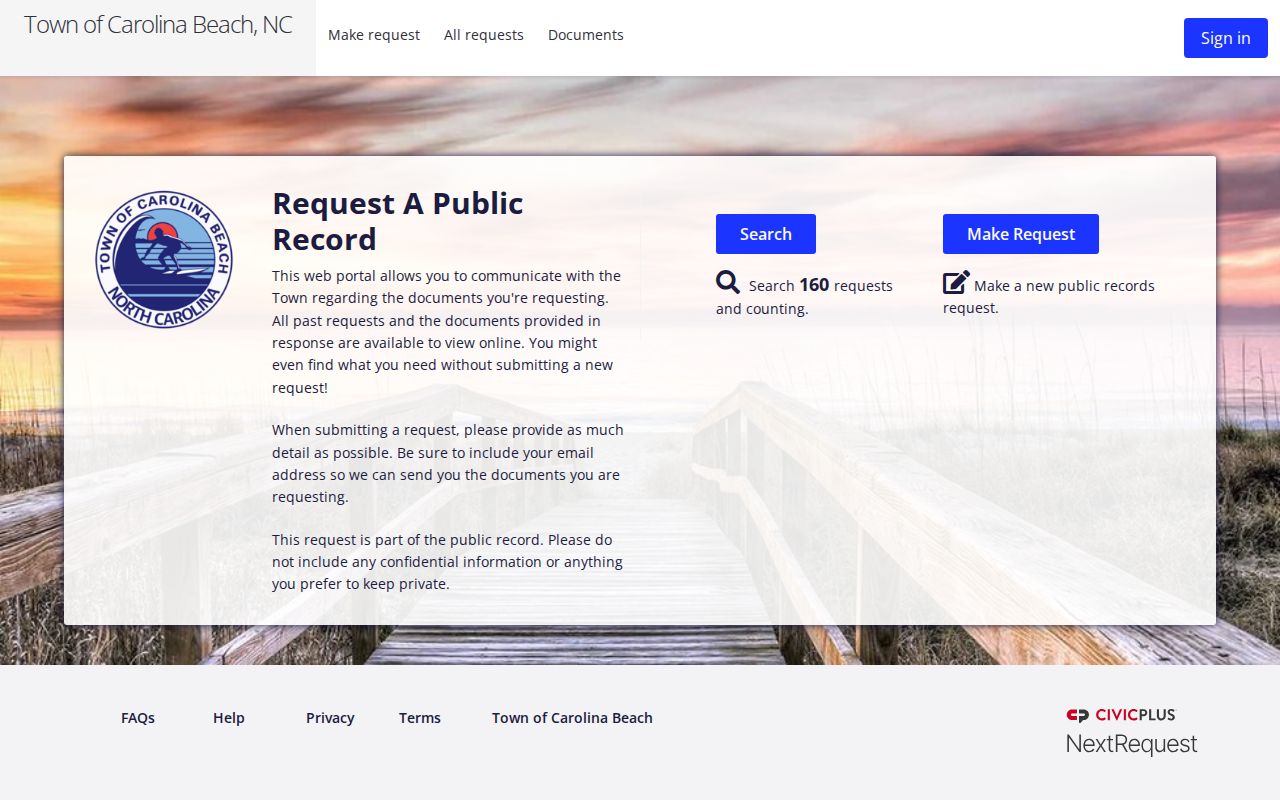
Task: Open the Help footer link
Action: tap(229, 718)
